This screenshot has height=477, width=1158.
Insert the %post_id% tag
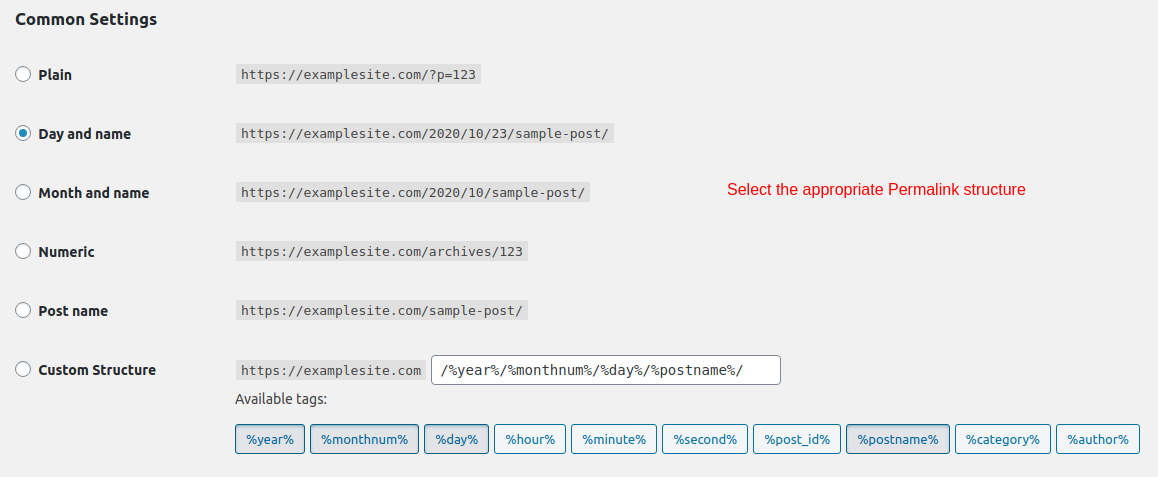(797, 439)
